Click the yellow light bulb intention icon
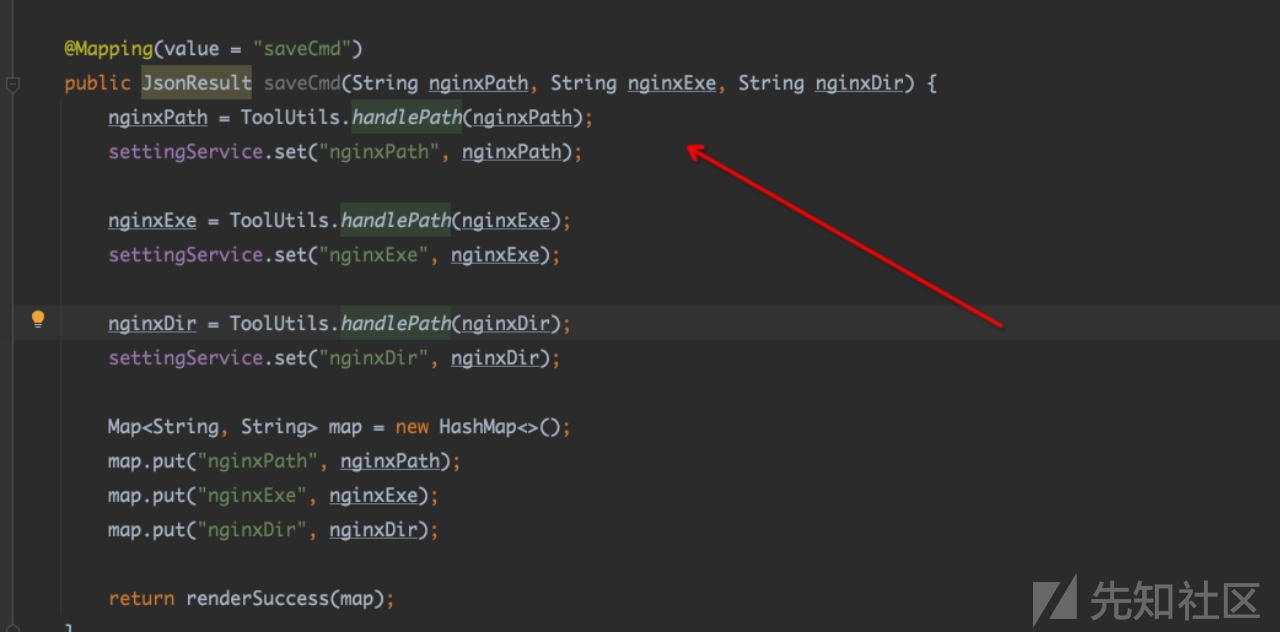The width and height of the screenshot is (1280, 632). coord(38,320)
